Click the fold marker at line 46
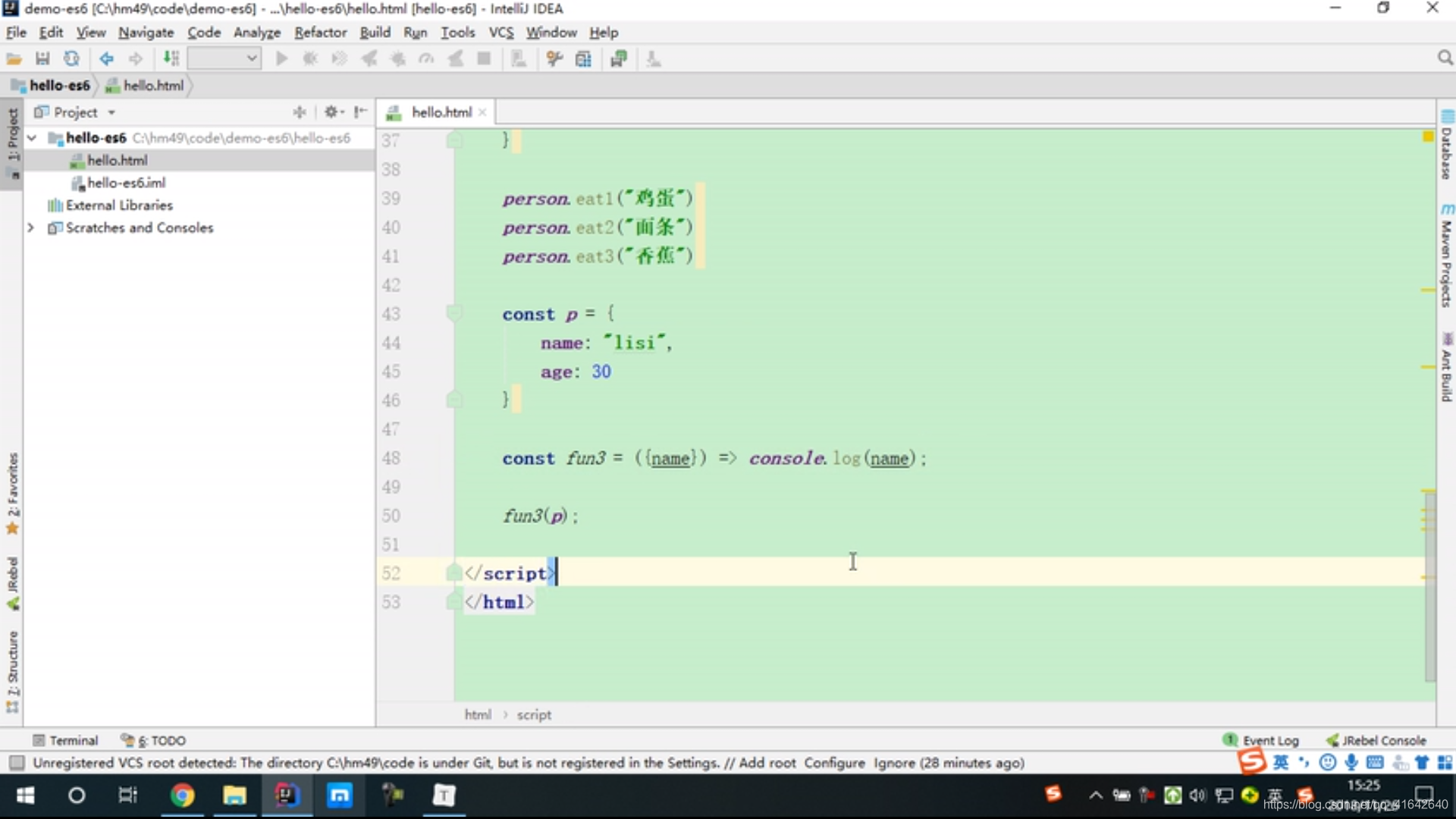1456x819 pixels. [x=453, y=399]
